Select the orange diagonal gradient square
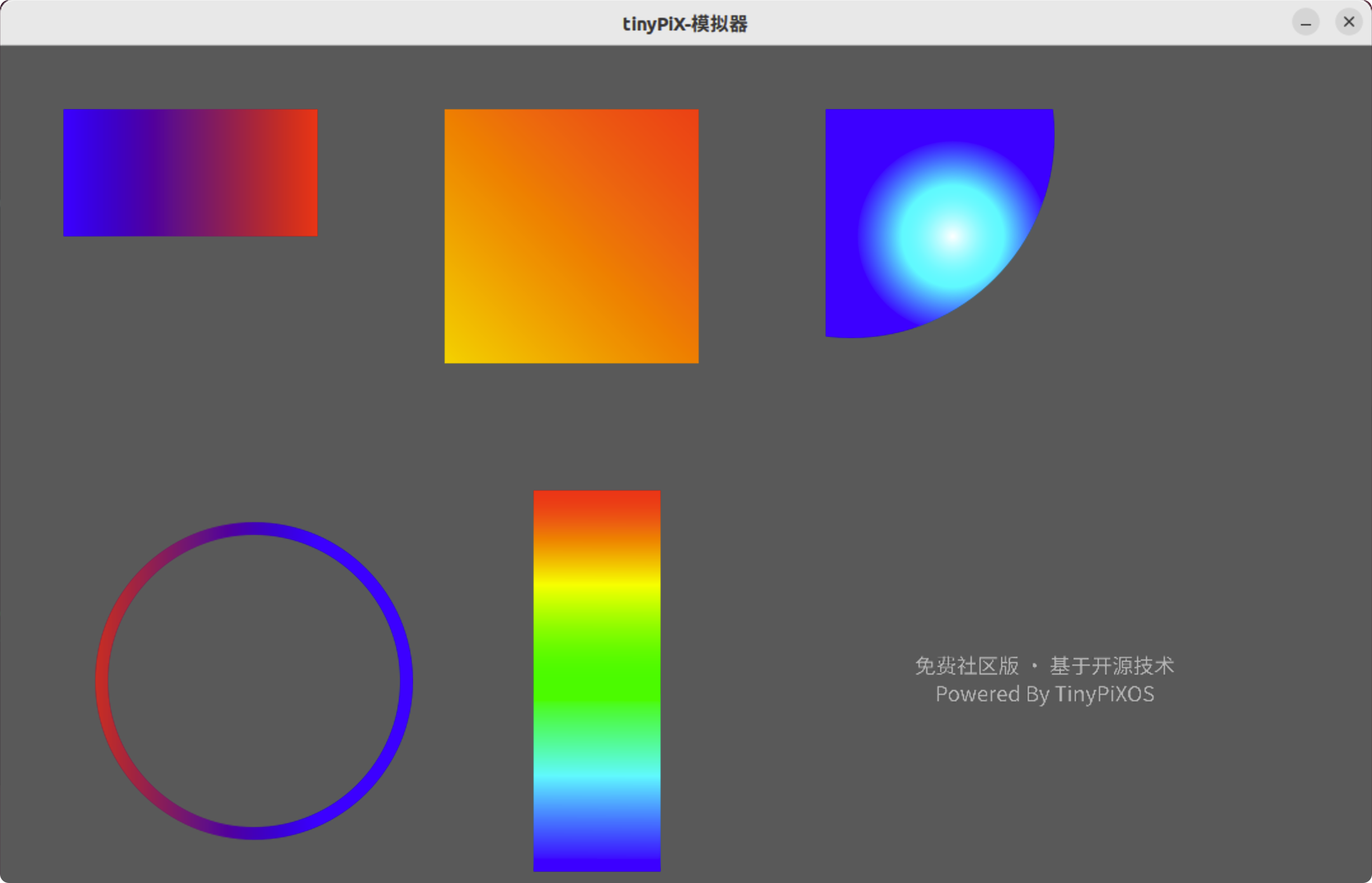1372x883 pixels. pos(571,236)
